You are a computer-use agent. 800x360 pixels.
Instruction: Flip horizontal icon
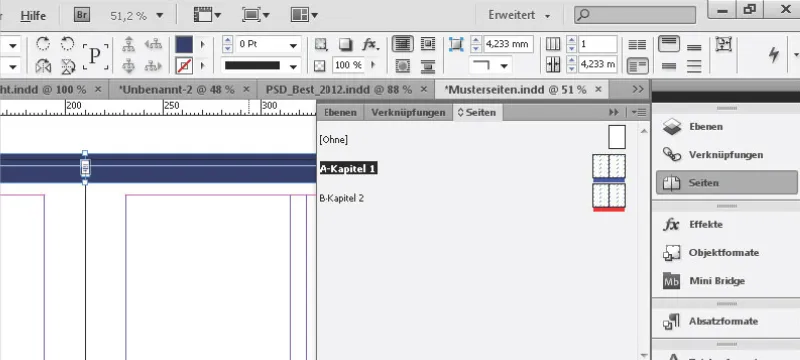coord(43,66)
